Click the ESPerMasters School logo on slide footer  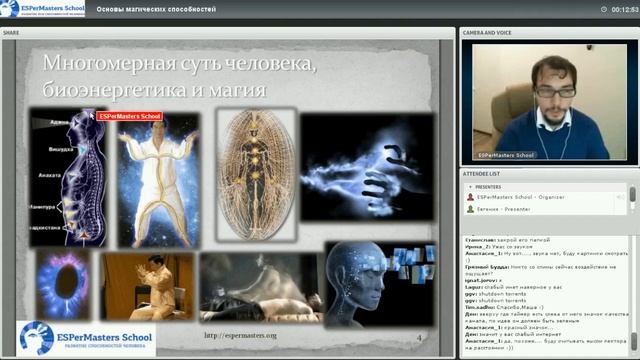pyautogui.click(x=86, y=338)
